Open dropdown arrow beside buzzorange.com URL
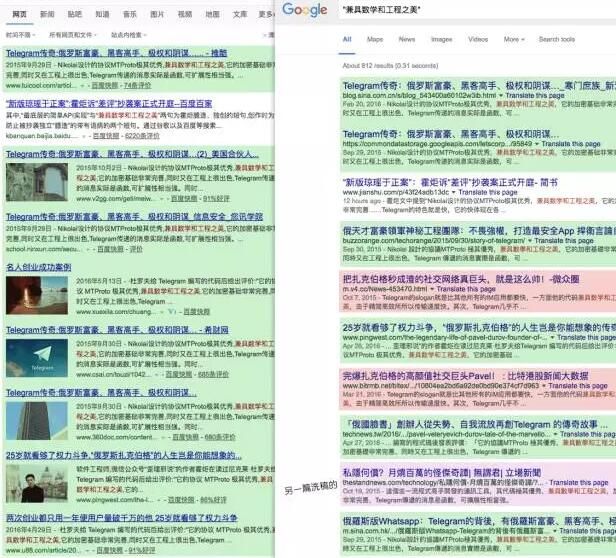This screenshot has width=616, height=558. point(530,240)
